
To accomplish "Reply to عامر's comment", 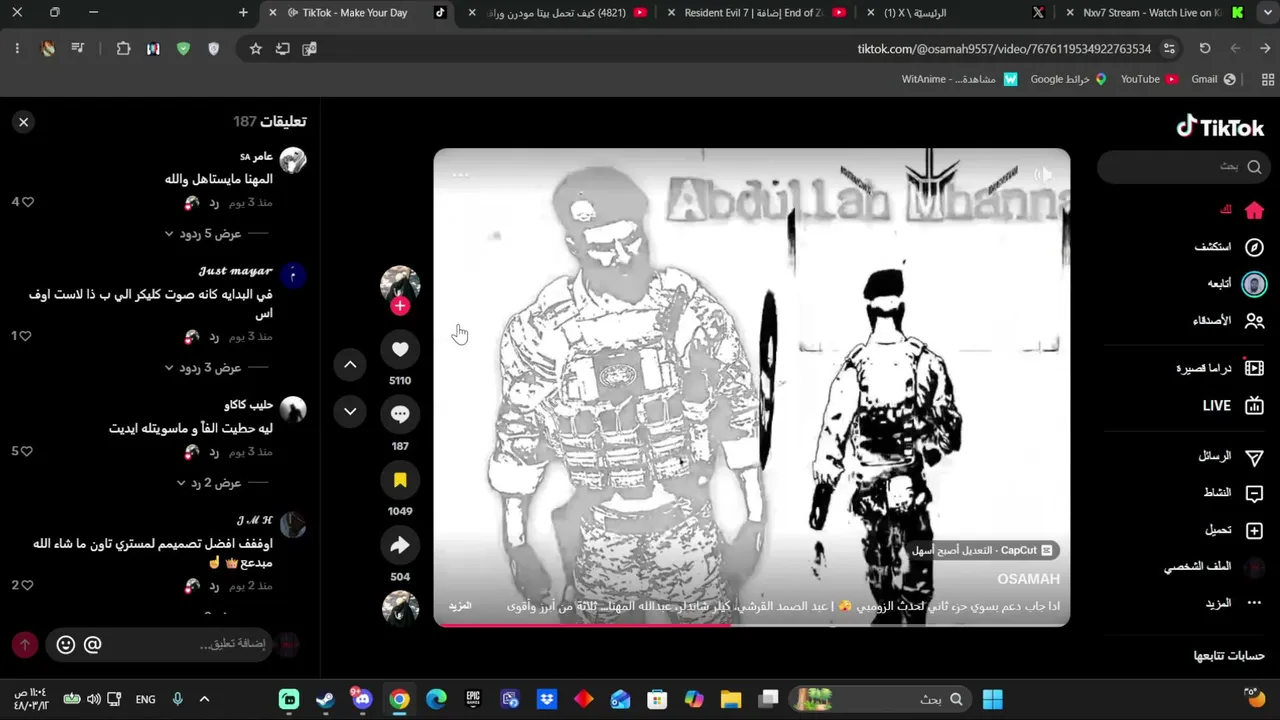I will click(x=214, y=203).
